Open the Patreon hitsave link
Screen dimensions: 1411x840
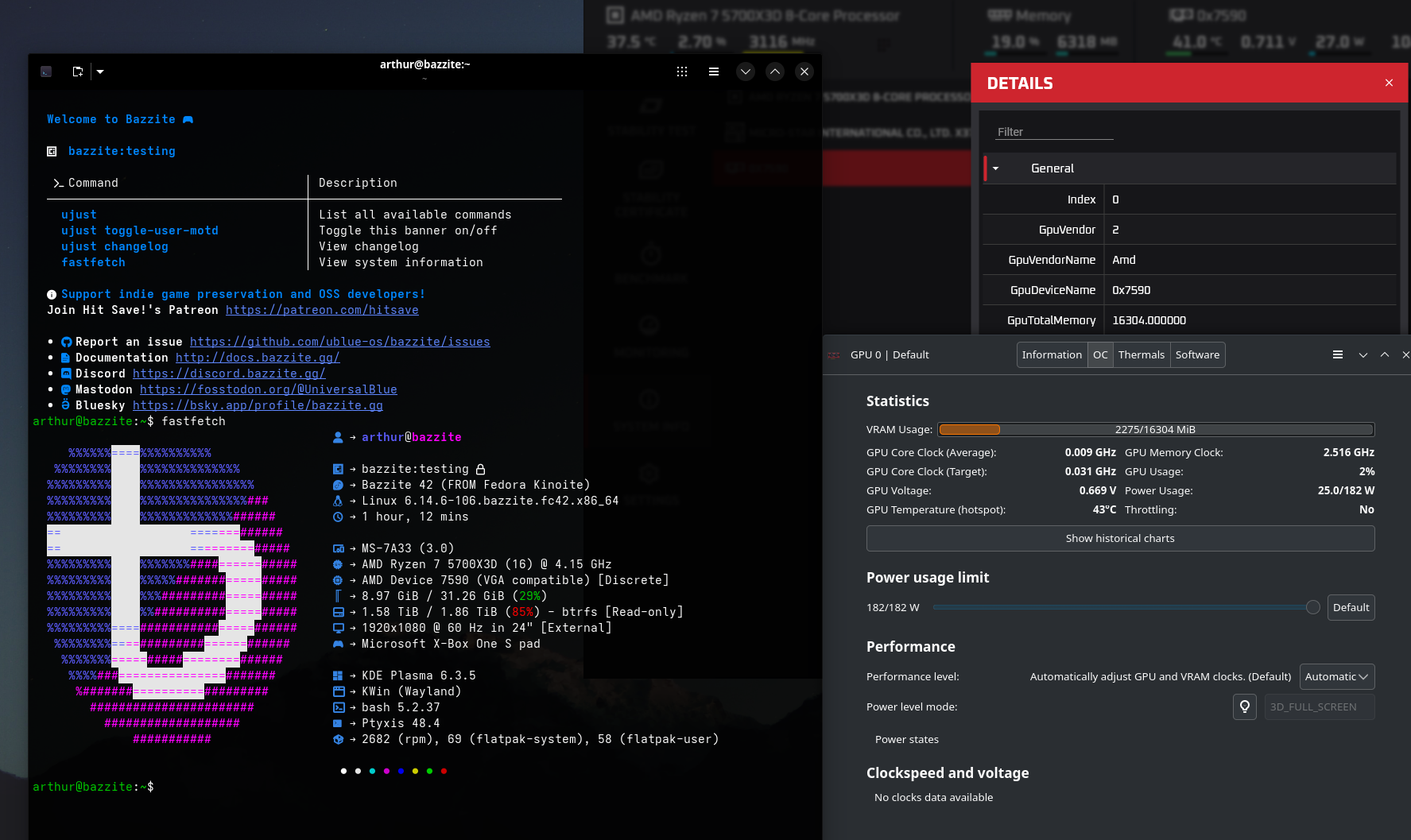tap(322, 310)
